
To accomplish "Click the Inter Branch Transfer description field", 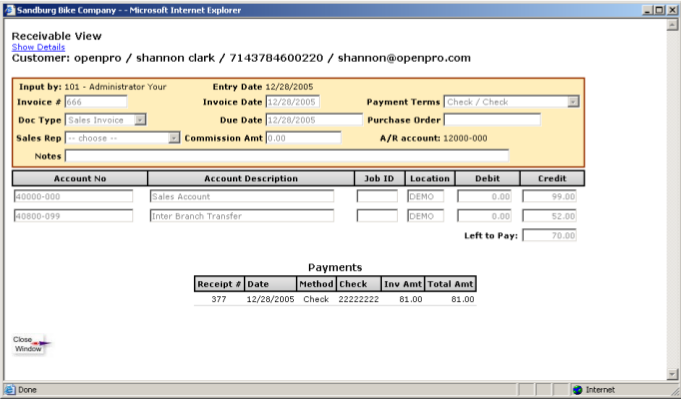I will (x=241, y=216).
